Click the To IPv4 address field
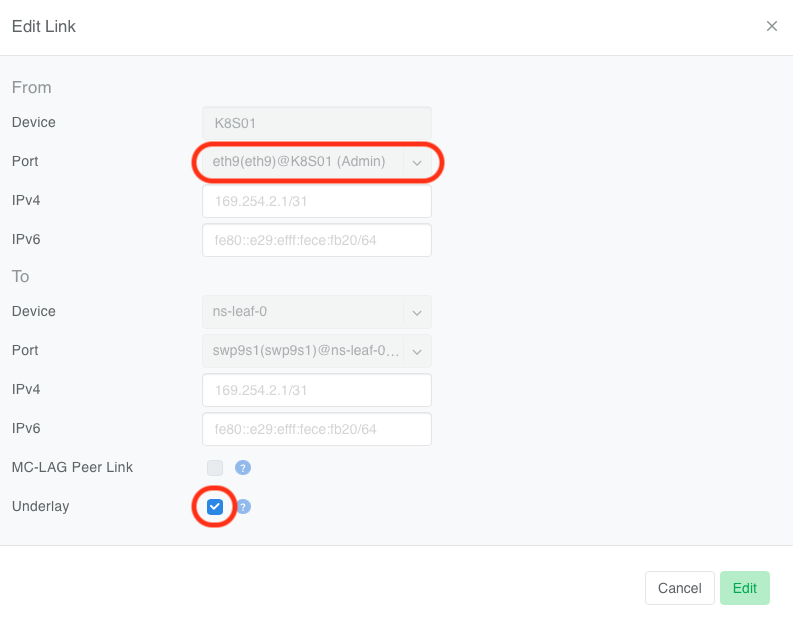 click(316, 390)
